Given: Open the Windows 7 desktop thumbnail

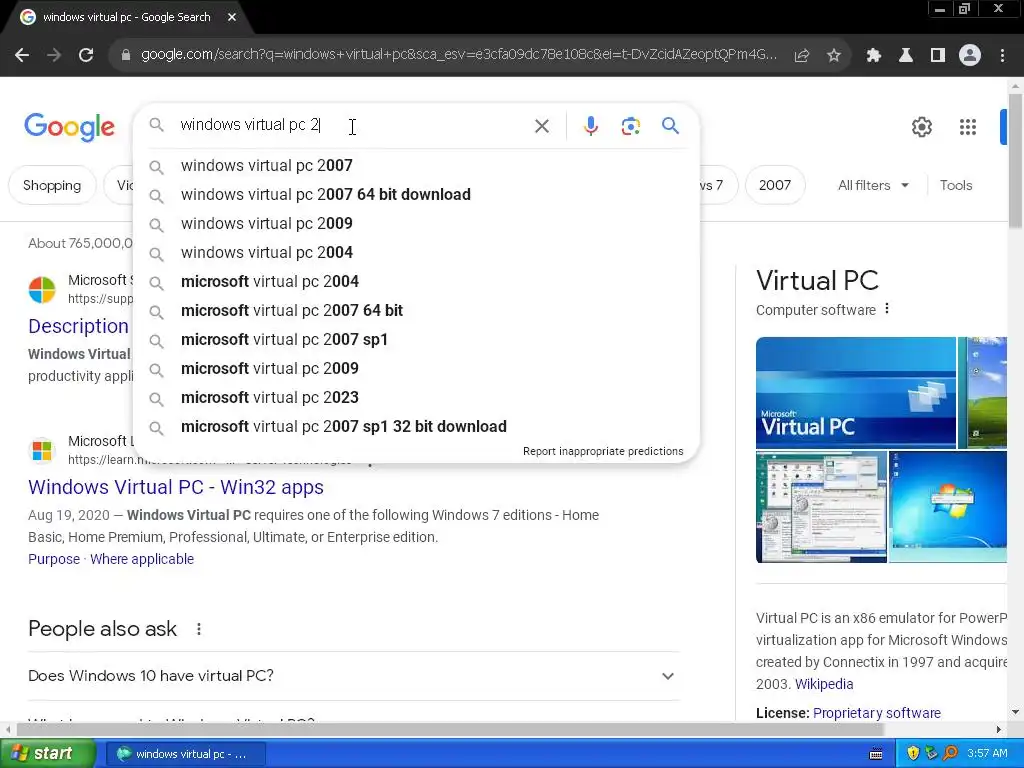Looking at the screenshot, I should coord(948,507).
